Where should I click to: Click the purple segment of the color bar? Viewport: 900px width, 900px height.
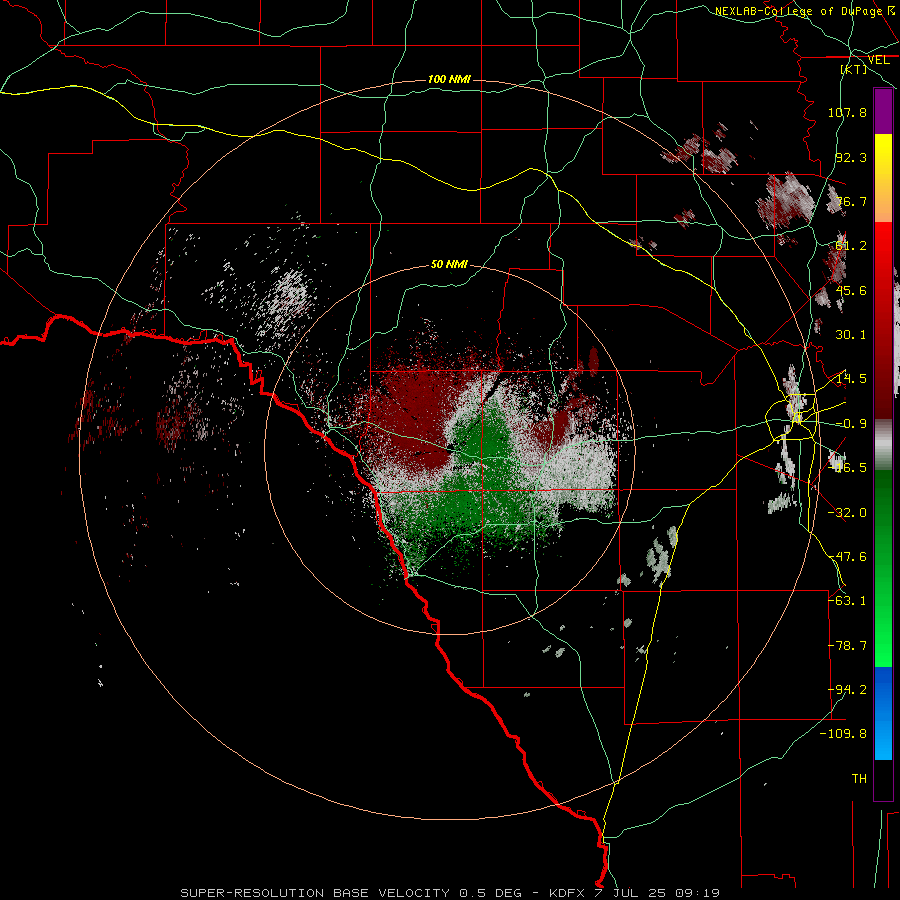click(x=883, y=111)
